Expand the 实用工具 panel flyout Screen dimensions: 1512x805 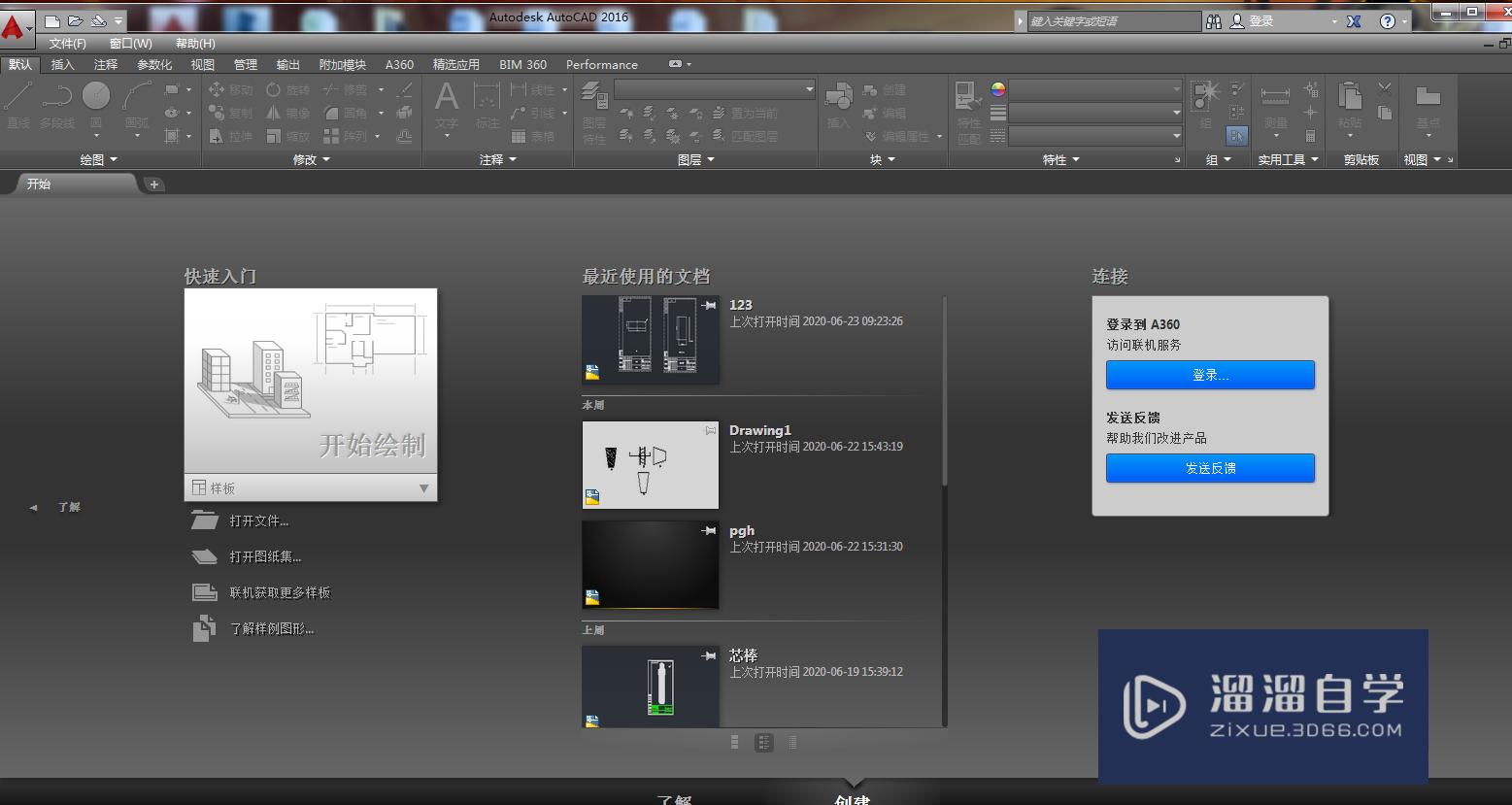click(1289, 159)
